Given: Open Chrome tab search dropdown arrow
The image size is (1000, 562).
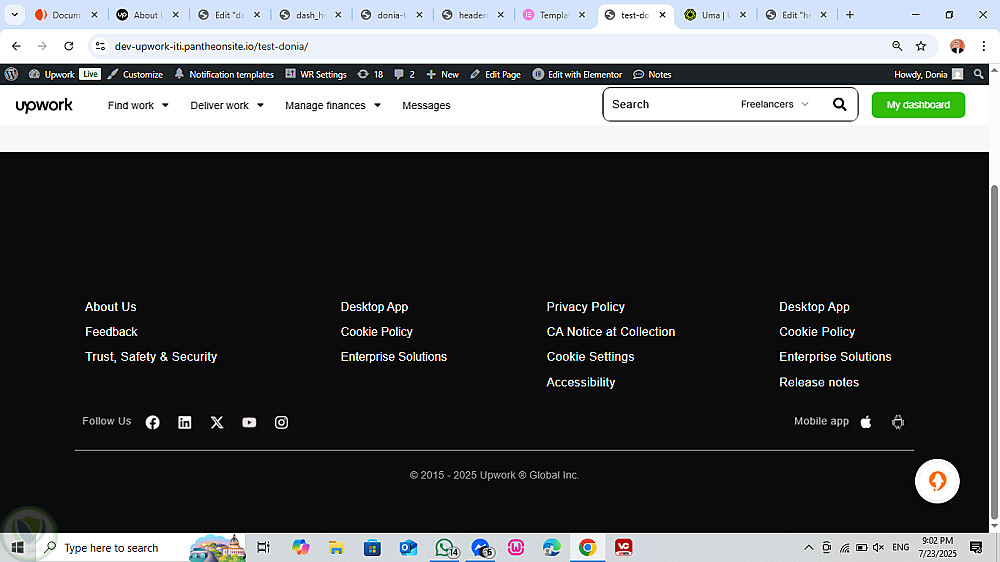Looking at the screenshot, I should click(14, 15).
